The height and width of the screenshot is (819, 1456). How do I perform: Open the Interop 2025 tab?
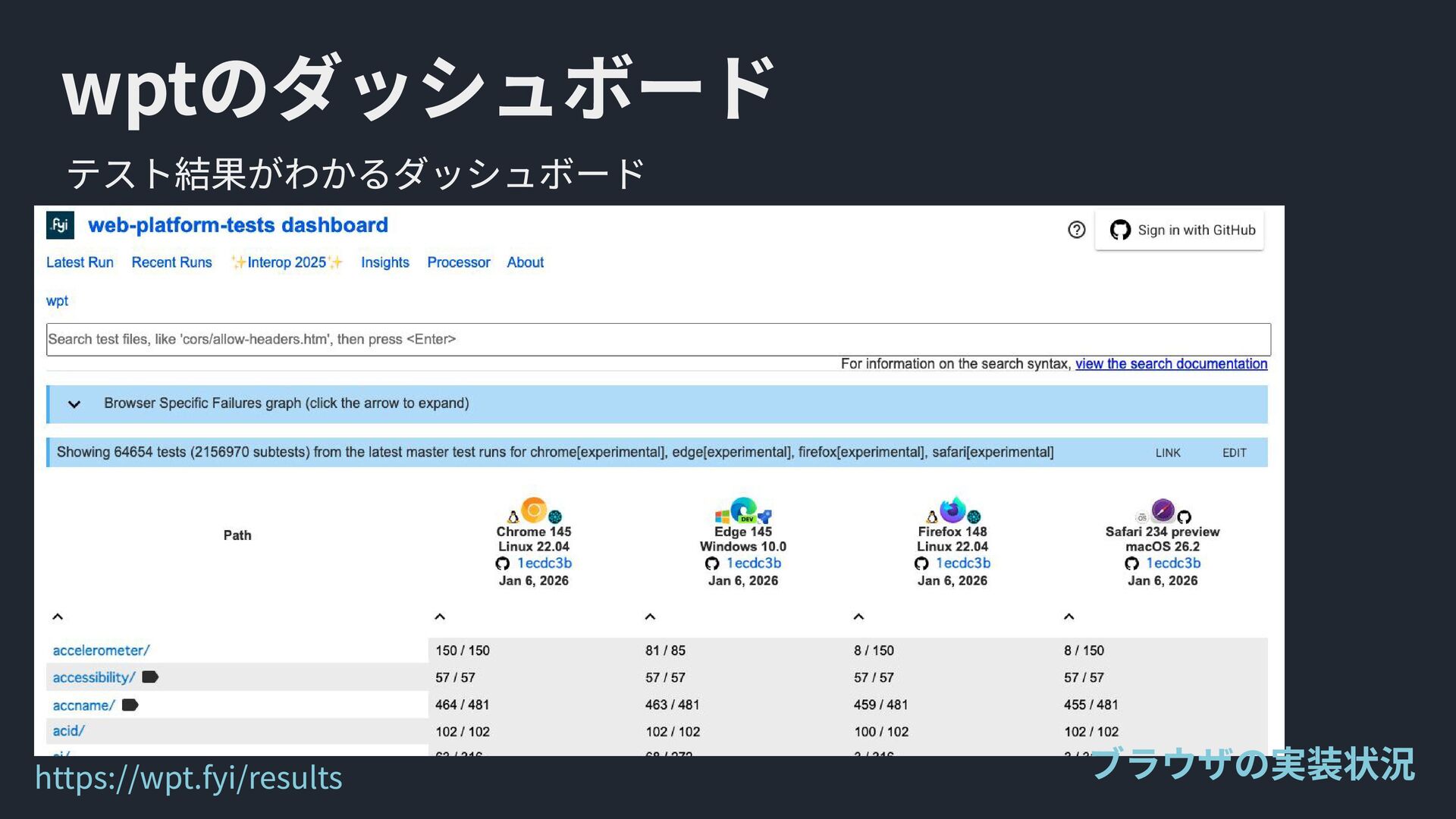[287, 262]
